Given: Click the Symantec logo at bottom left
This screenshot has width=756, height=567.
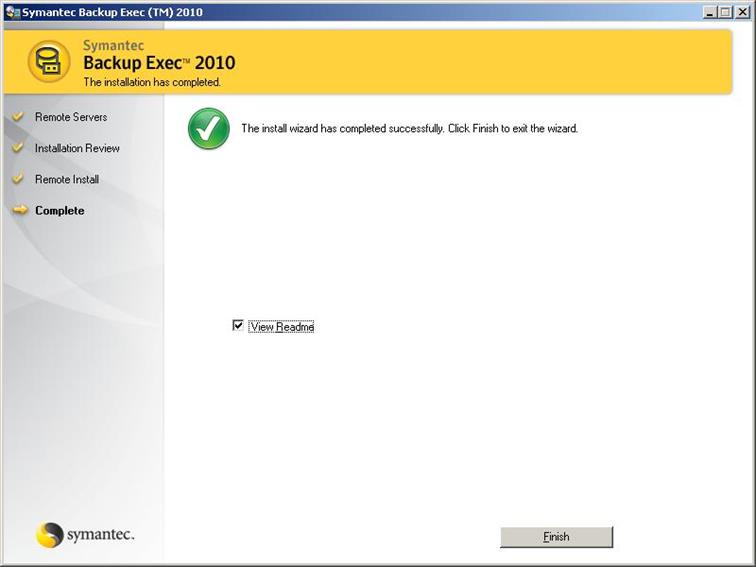Looking at the screenshot, I should (x=85, y=535).
